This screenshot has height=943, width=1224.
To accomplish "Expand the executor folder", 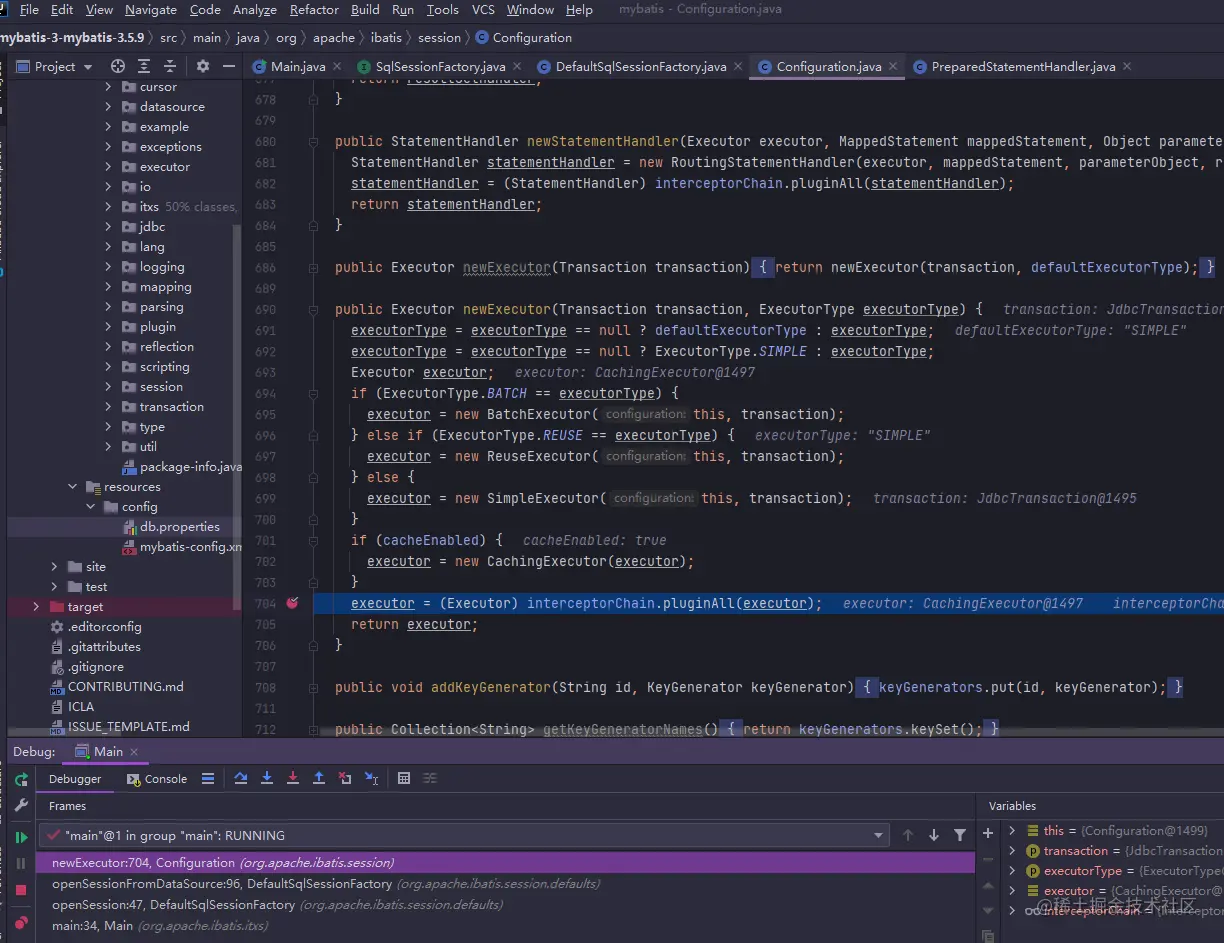I will (x=108, y=167).
